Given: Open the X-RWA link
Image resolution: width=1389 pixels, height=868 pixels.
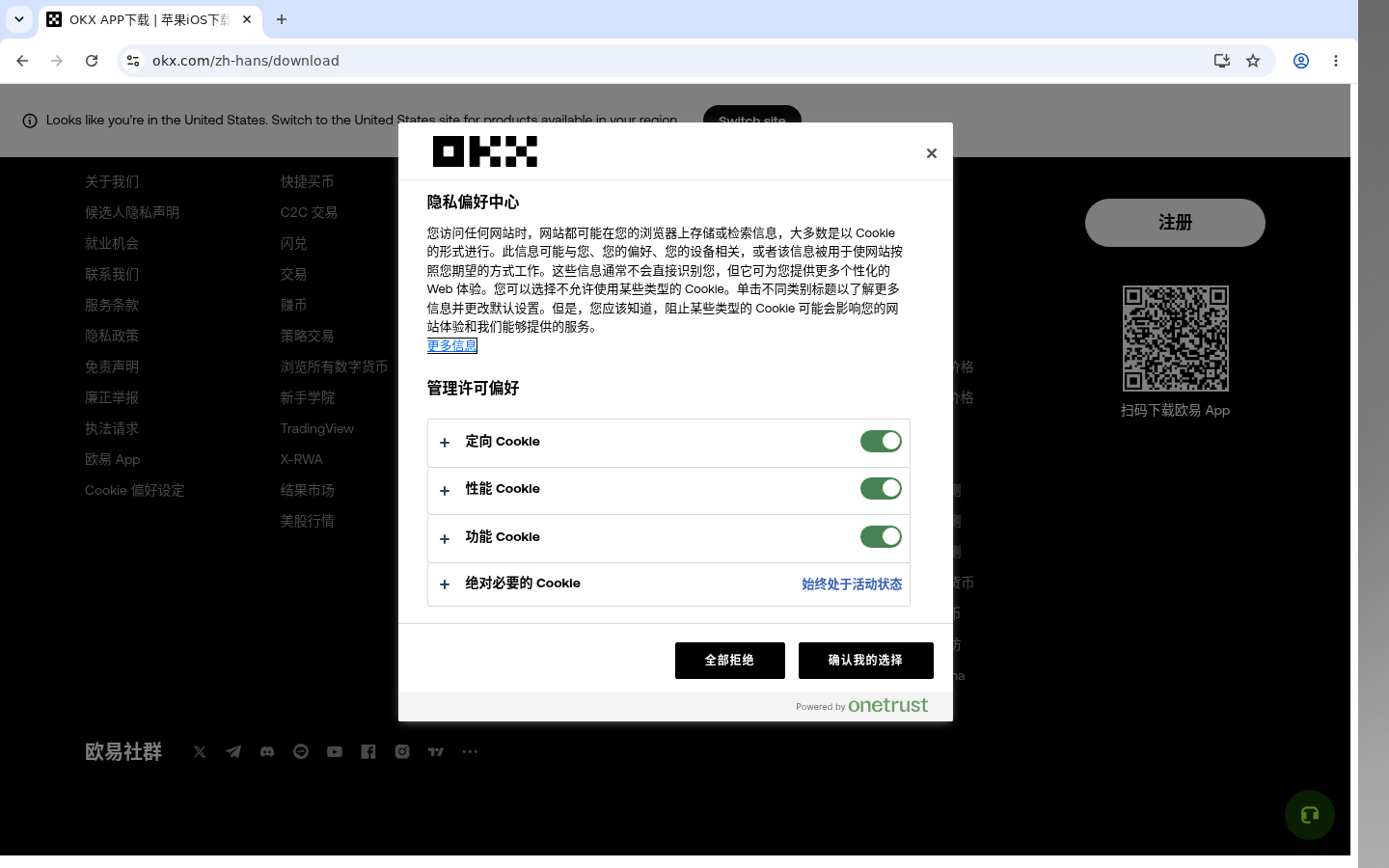Looking at the screenshot, I should 302,459.
